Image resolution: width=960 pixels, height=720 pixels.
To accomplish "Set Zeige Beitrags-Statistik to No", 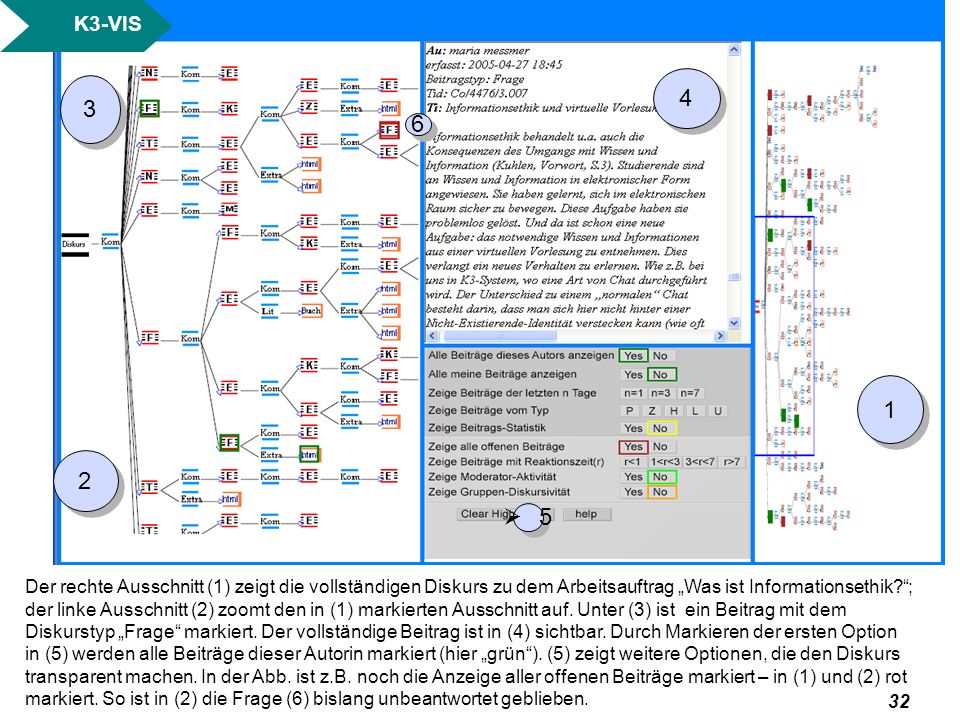I will tap(661, 428).
